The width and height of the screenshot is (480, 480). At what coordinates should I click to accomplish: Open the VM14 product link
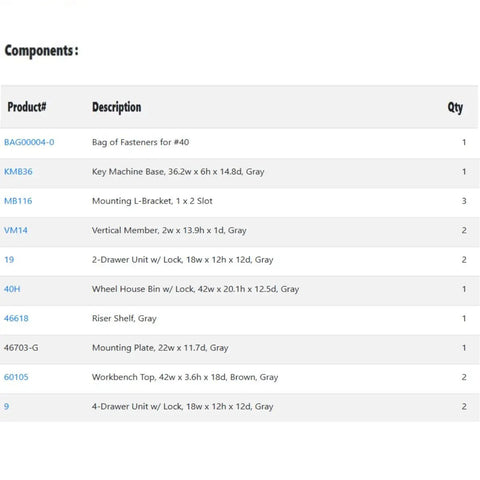click(x=16, y=230)
